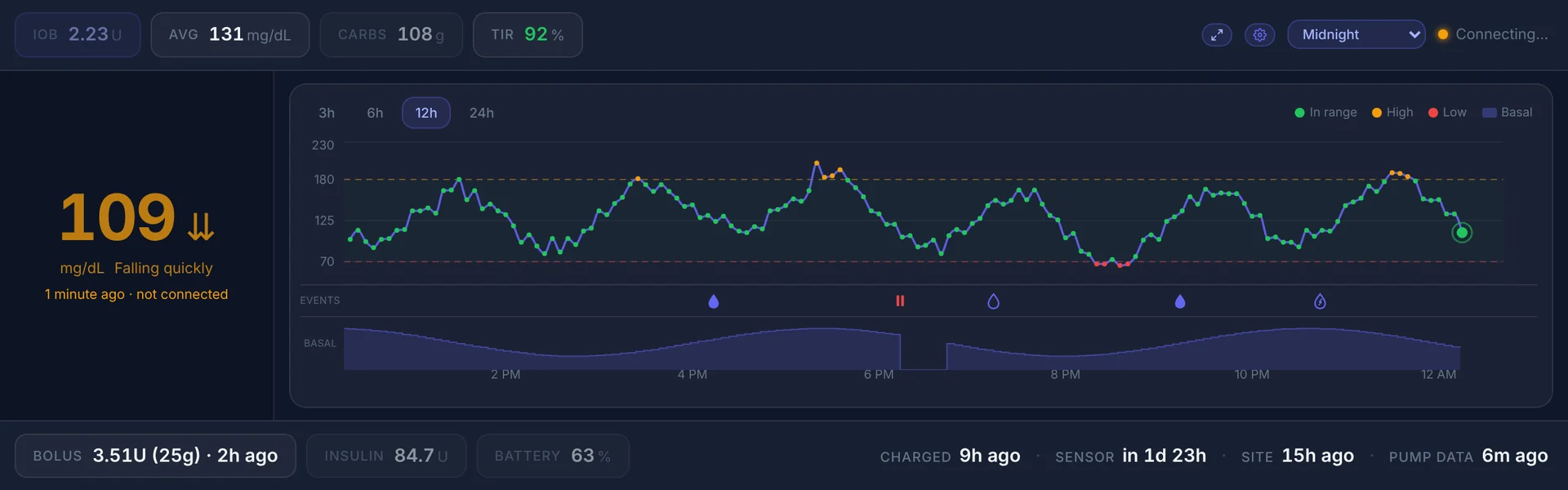Click the Basal legend swatch
The width and height of the screenshot is (1568, 490).
(1490, 113)
